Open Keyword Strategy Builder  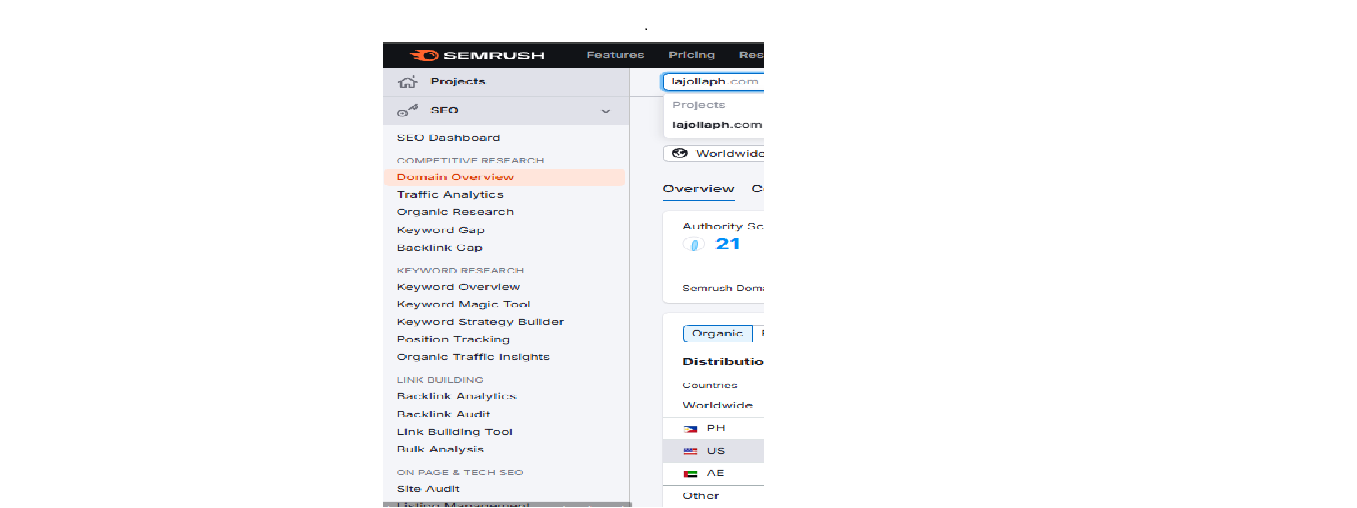tap(480, 322)
